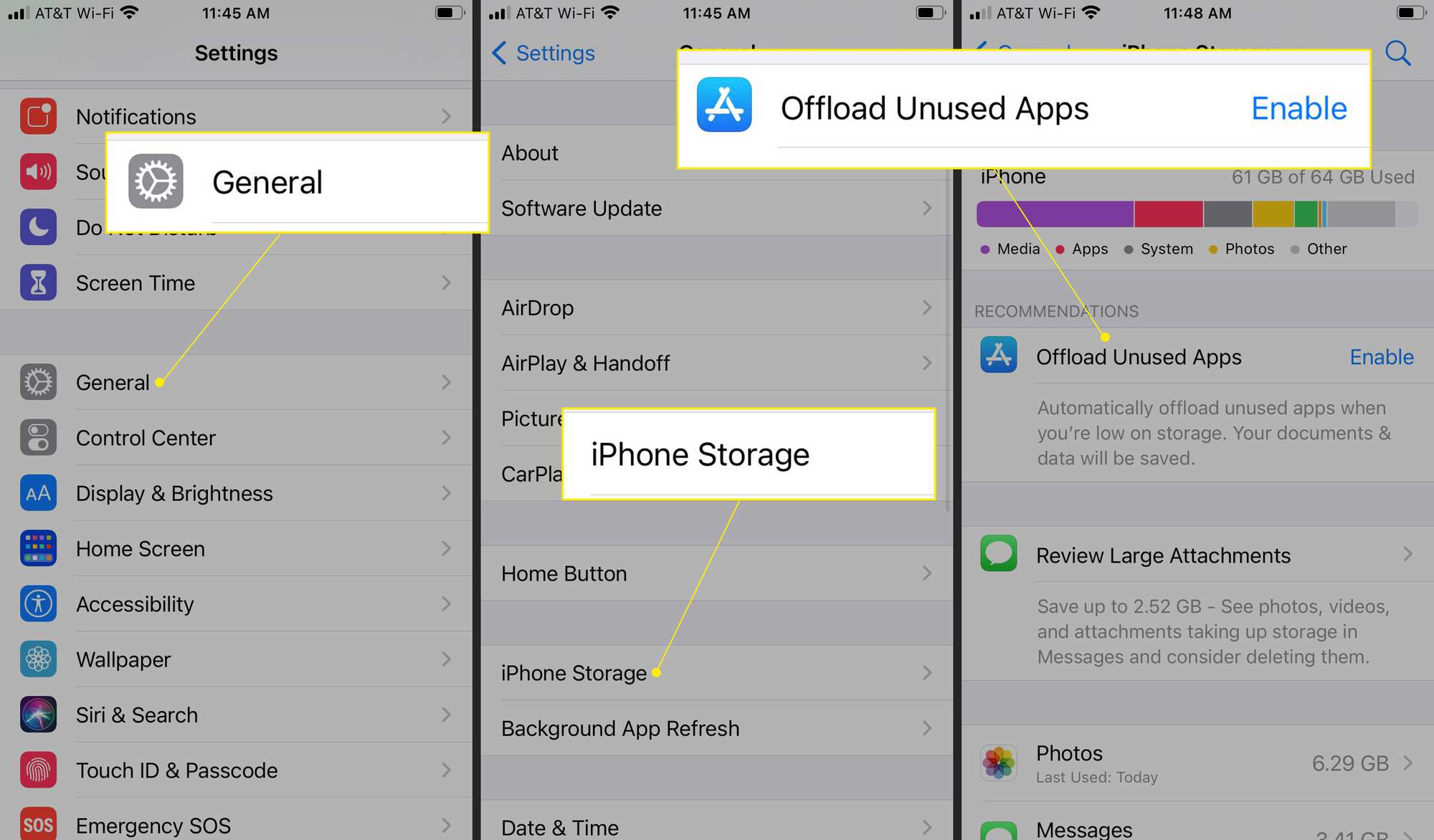
Task: Tap the App Store icon for Offload Unused Apps
Action: (x=998, y=357)
